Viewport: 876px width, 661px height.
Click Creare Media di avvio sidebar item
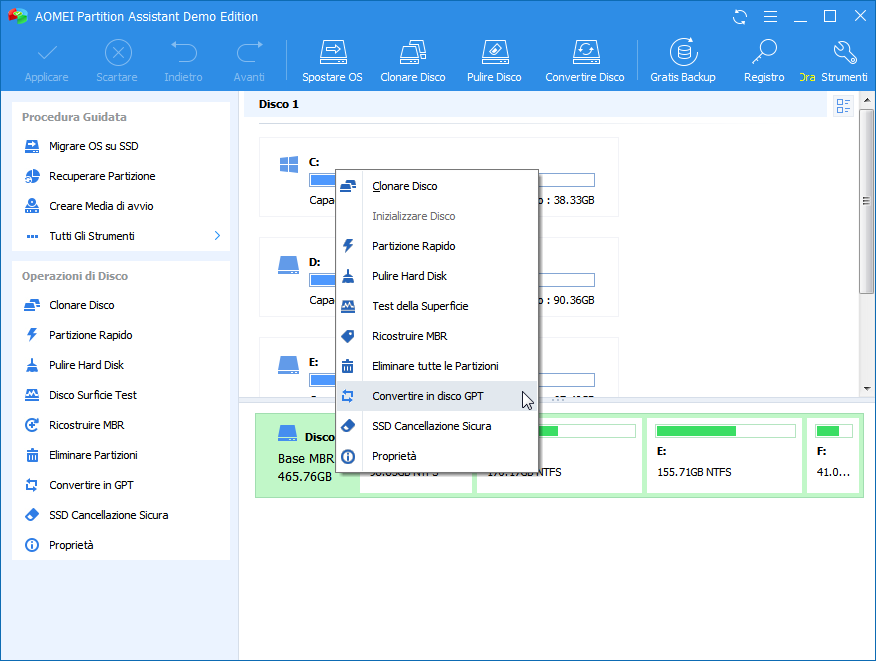tap(101, 206)
